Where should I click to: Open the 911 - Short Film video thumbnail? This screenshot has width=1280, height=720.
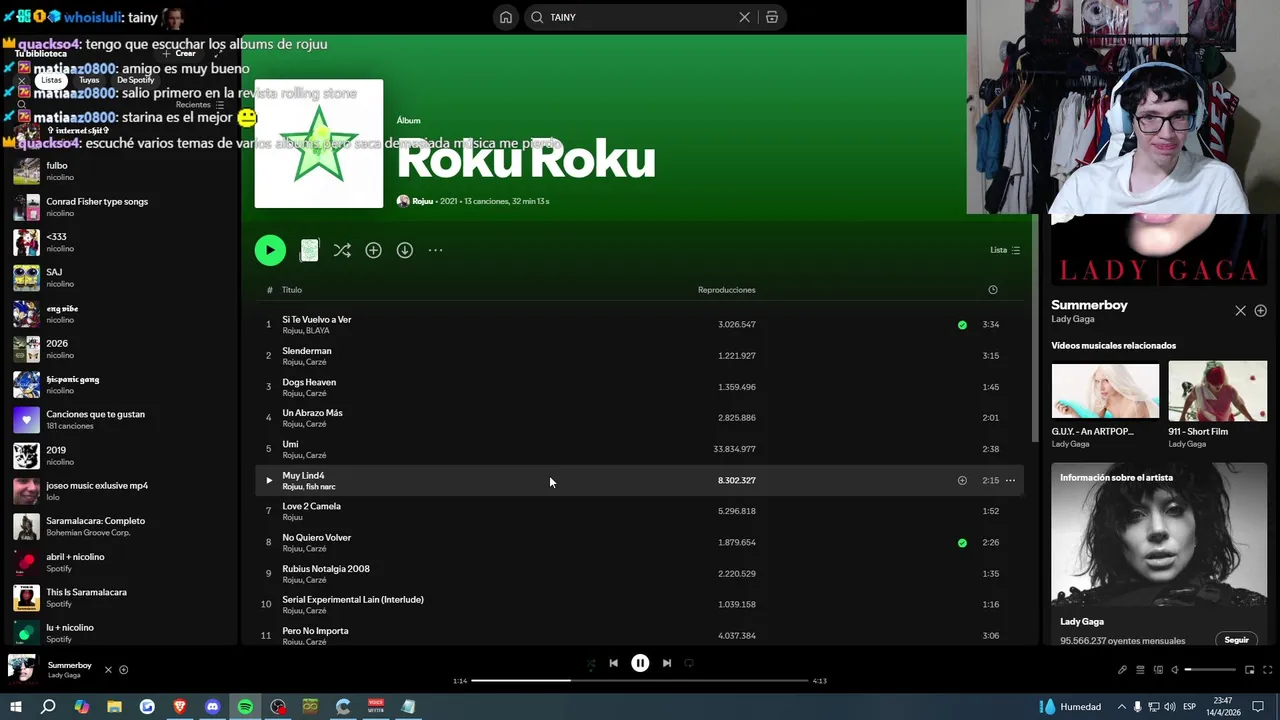[x=1217, y=391]
